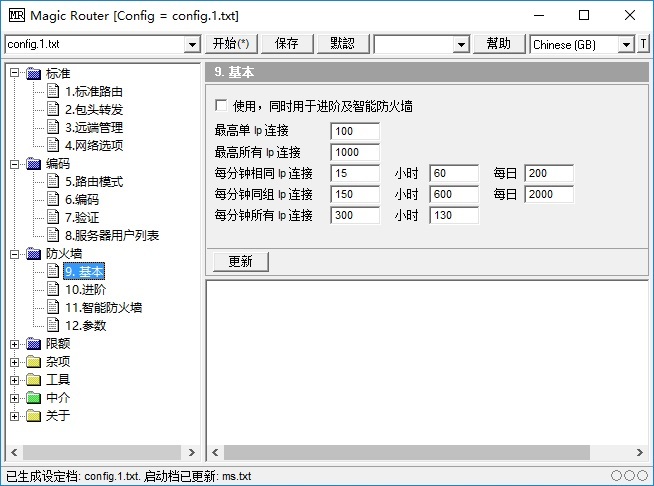
Task: Click the 保存 button
Action: click(x=287, y=44)
